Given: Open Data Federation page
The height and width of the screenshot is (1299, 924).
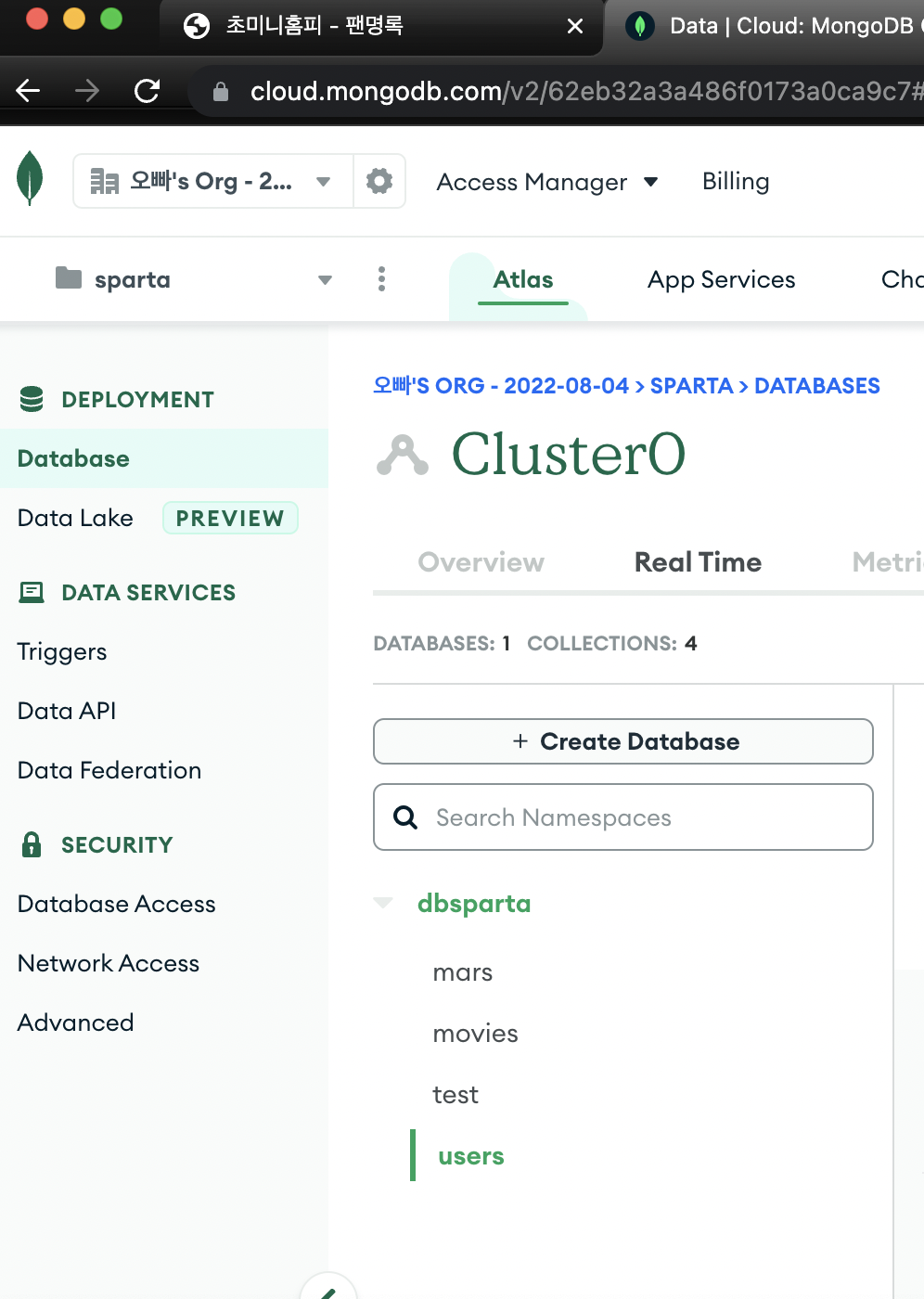Looking at the screenshot, I should point(109,770).
